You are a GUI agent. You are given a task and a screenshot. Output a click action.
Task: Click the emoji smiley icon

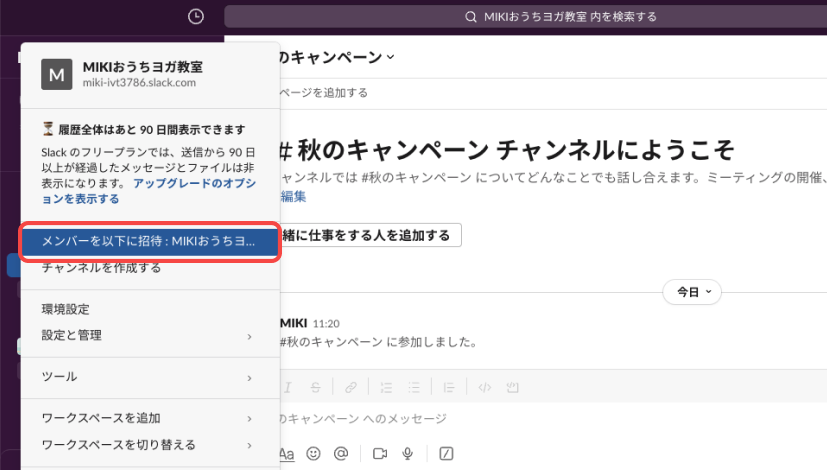(x=314, y=453)
